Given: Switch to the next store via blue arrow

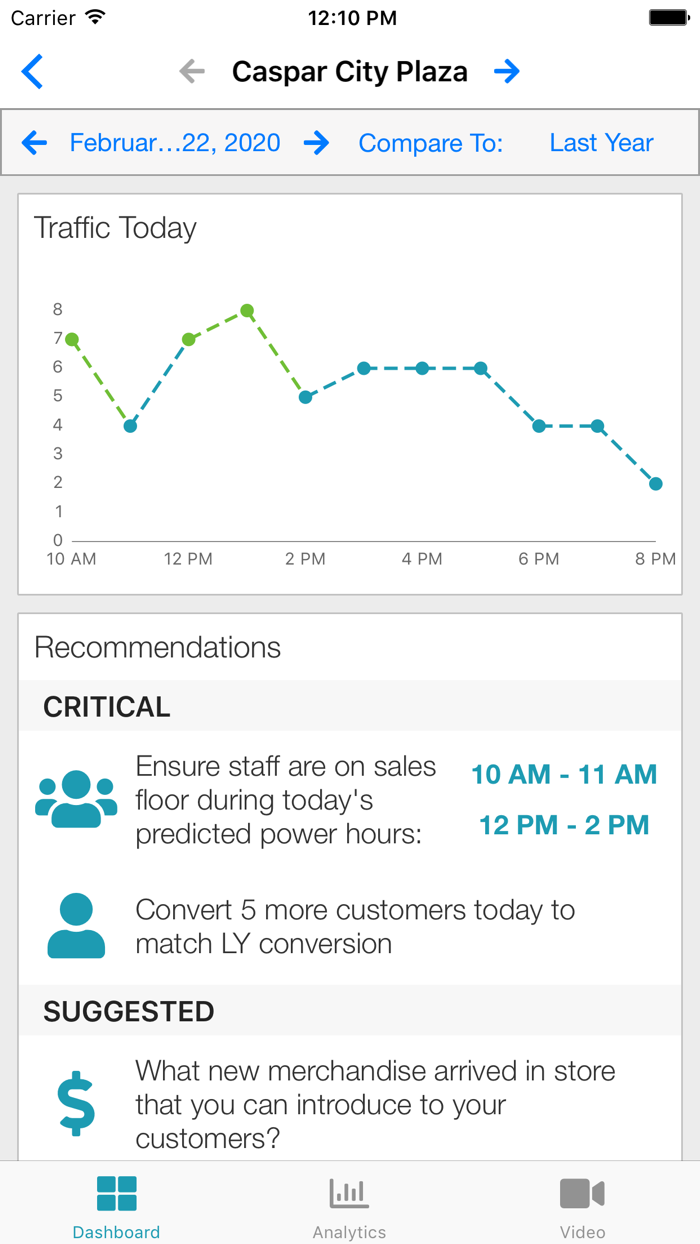Looking at the screenshot, I should point(508,71).
